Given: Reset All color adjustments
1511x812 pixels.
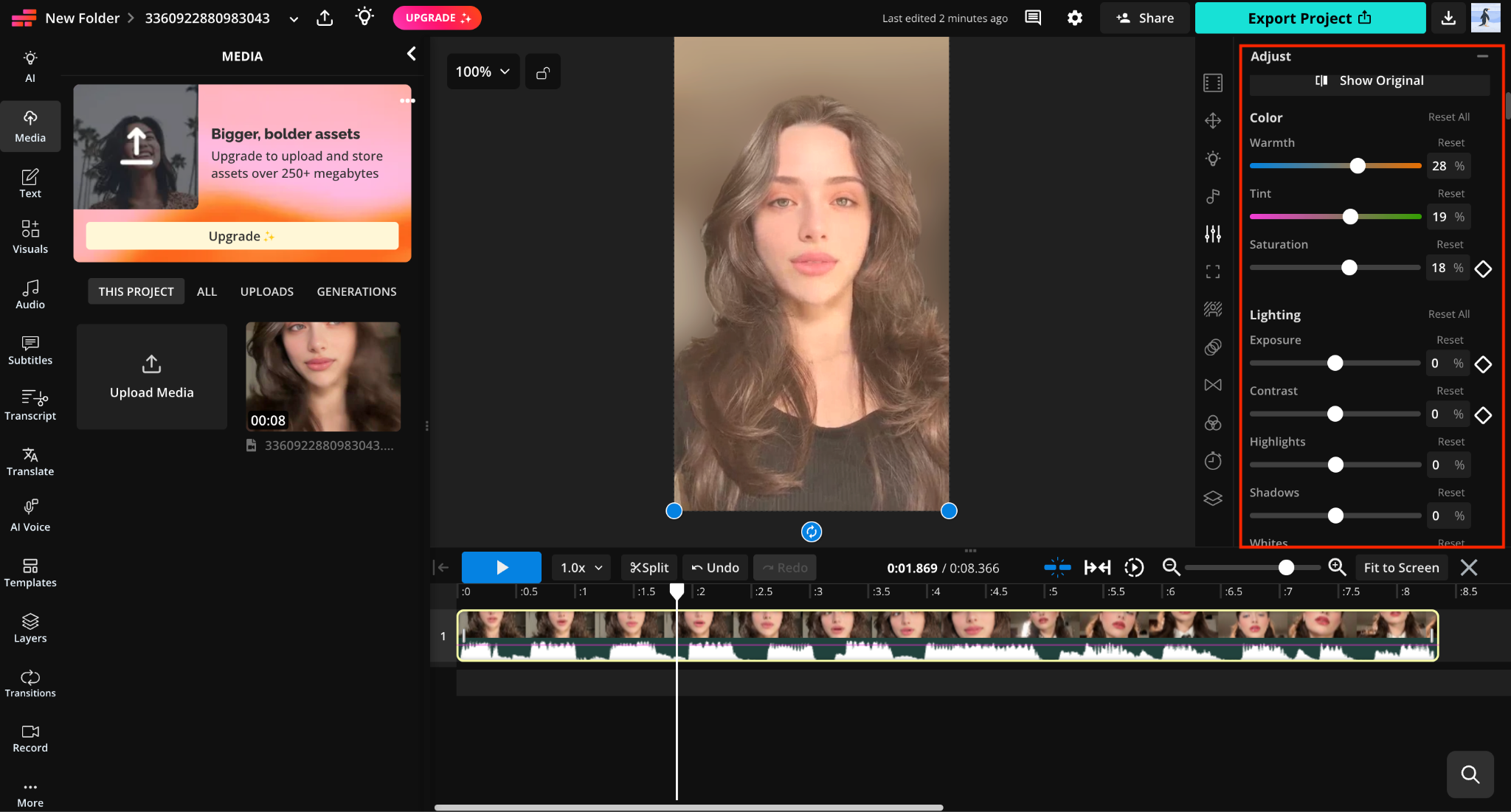Looking at the screenshot, I should 1448,117.
